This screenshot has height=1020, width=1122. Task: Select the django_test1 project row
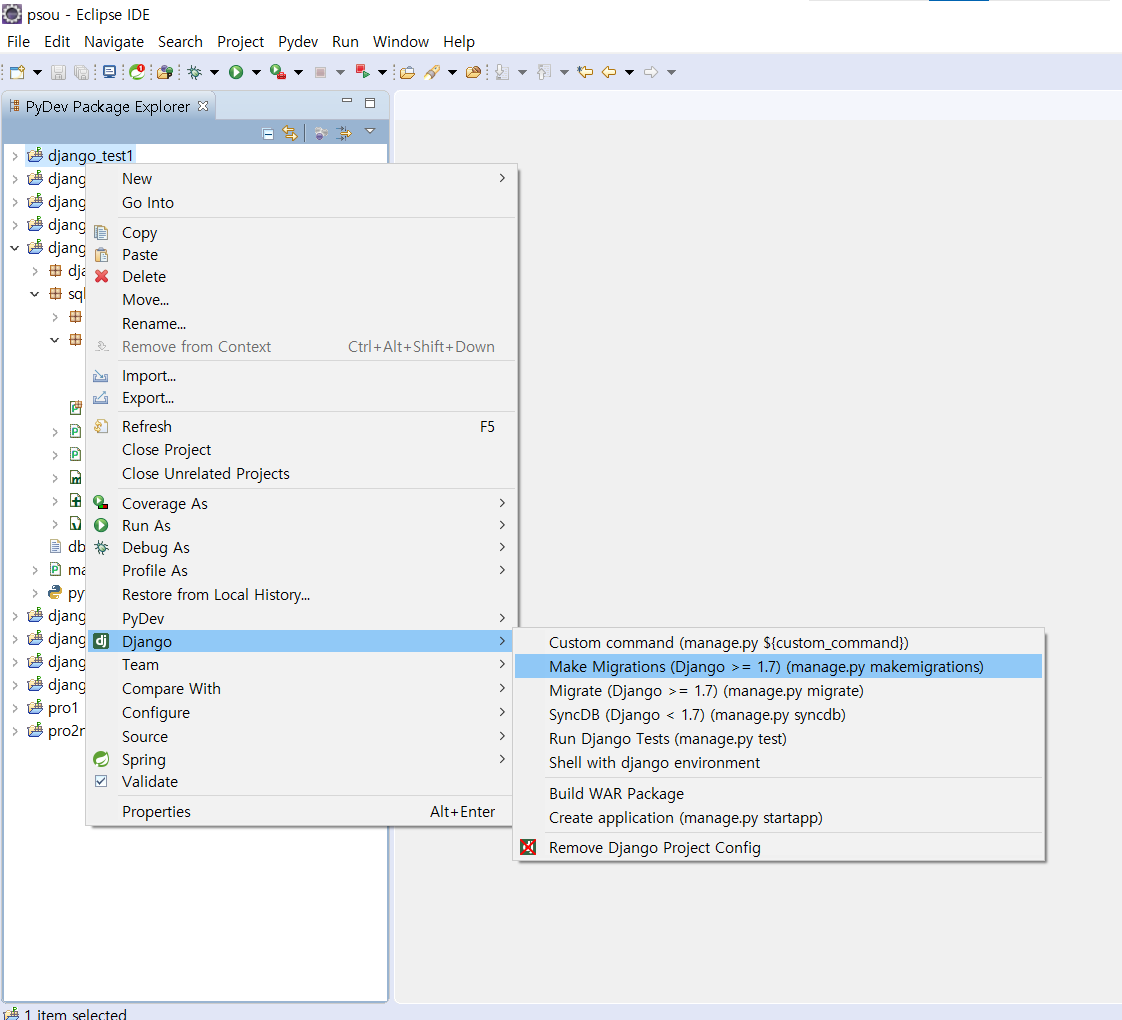coord(80,155)
